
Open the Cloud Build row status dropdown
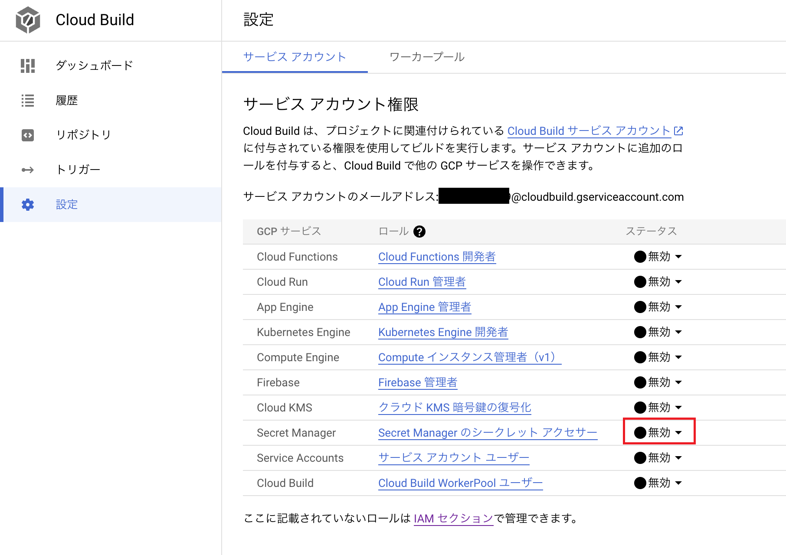pos(658,483)
